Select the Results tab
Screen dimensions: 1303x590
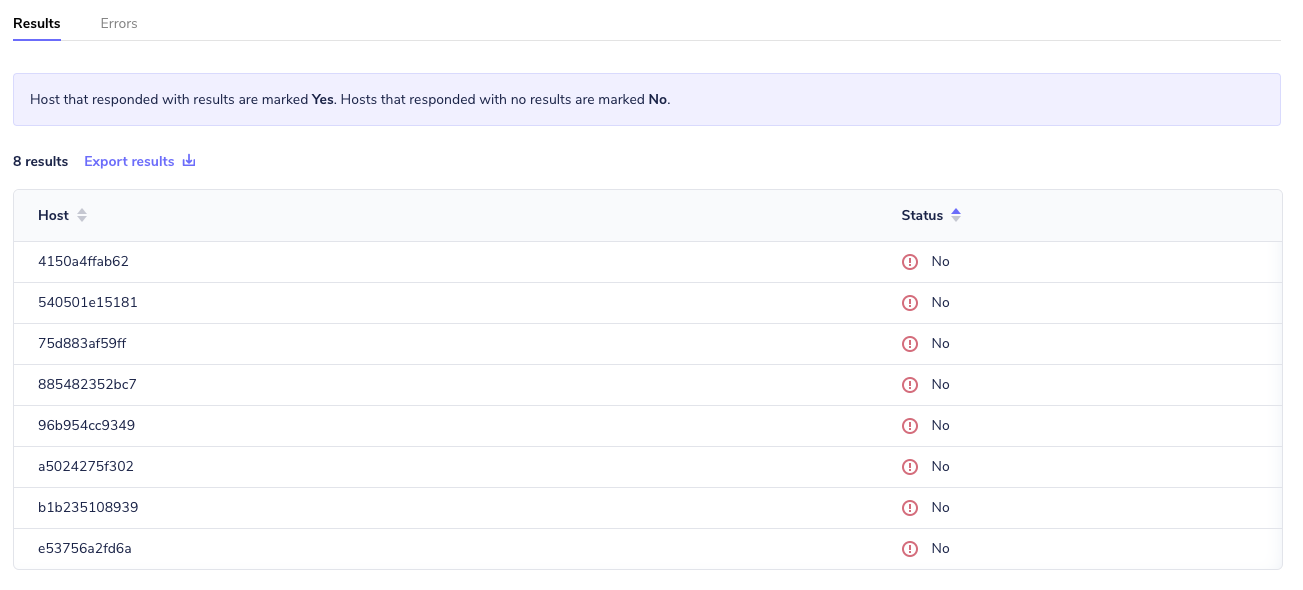click(x=36, y=22)
